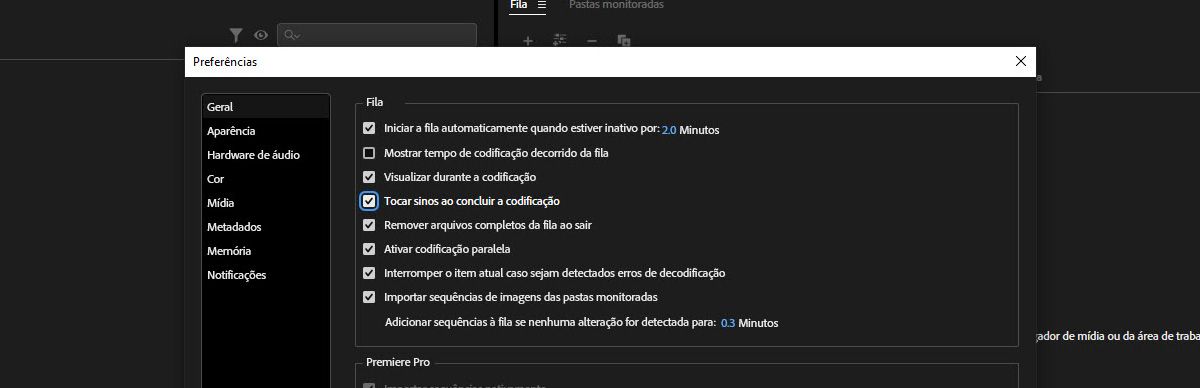
Task: Toggle Visualizar durante a codificação checkbox
Action: (369, 177)
